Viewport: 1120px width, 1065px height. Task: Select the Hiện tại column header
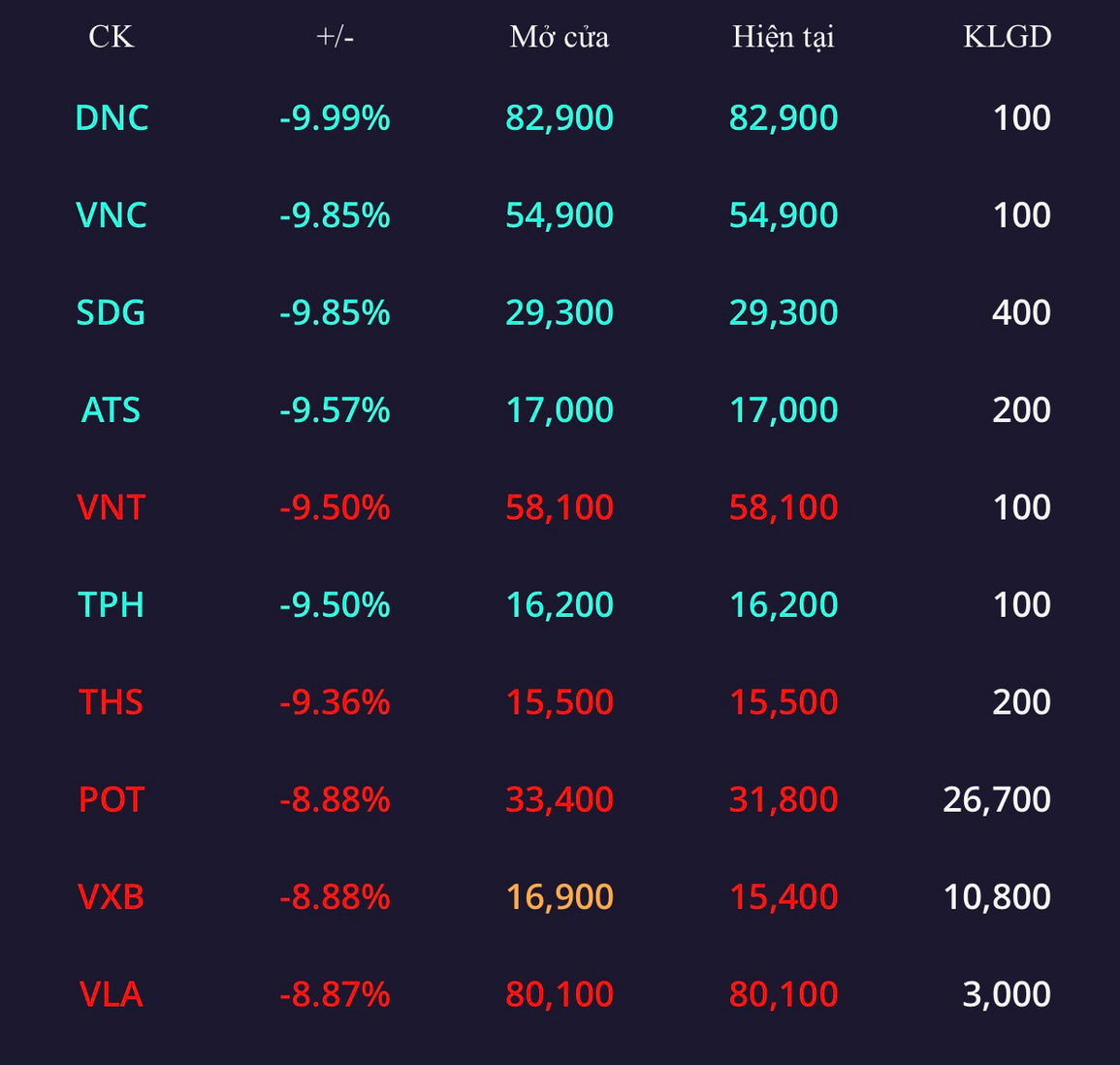click(784, 37)
